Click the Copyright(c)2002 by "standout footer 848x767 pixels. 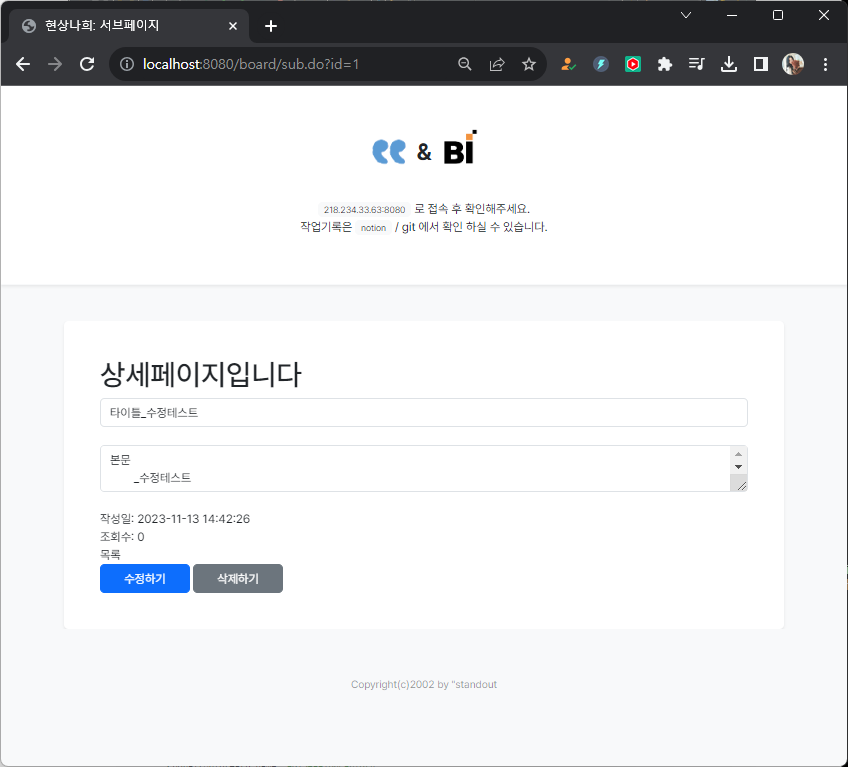(x=424, y=684)
